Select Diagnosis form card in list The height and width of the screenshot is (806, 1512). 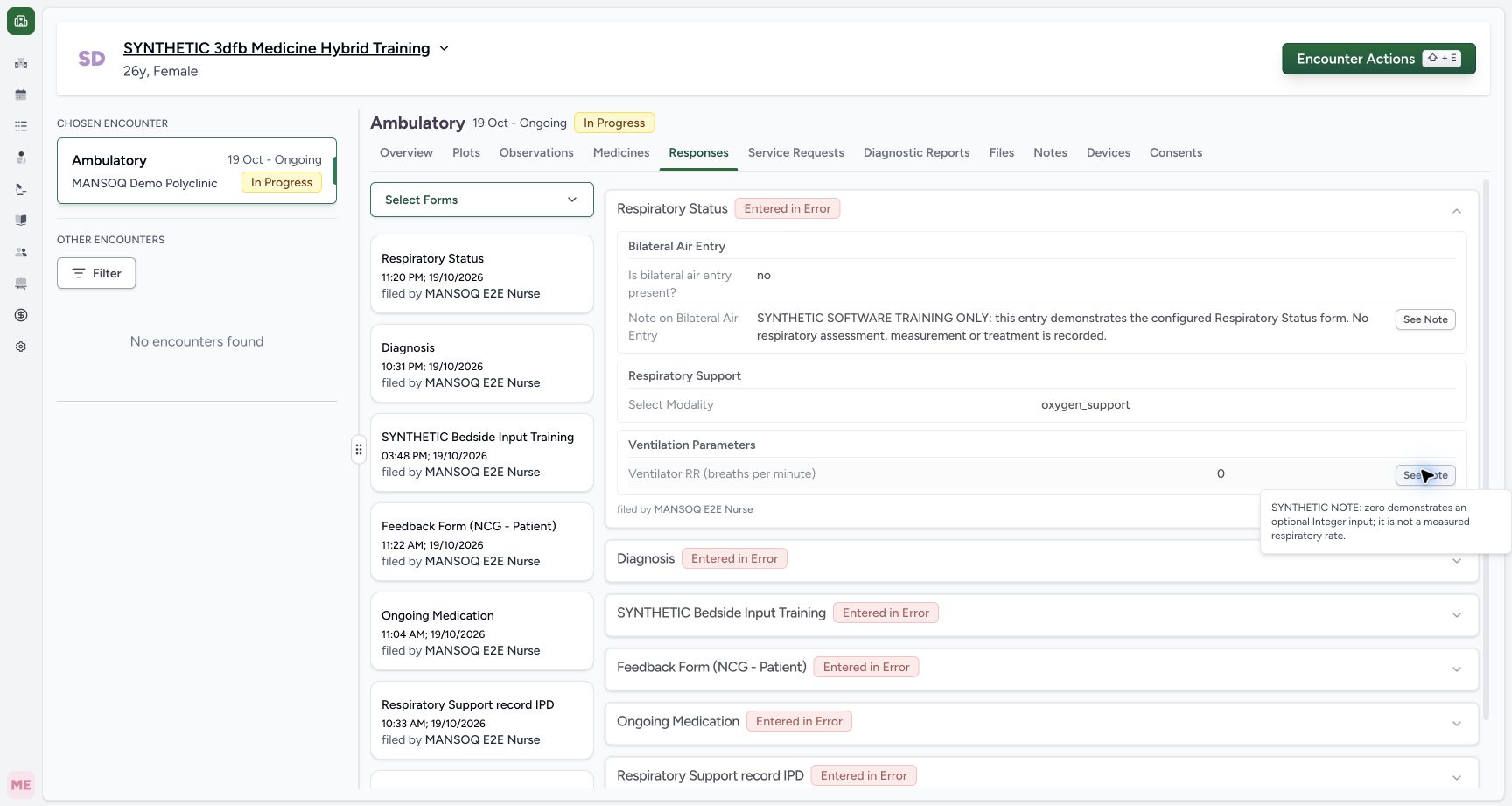[482, 363]
